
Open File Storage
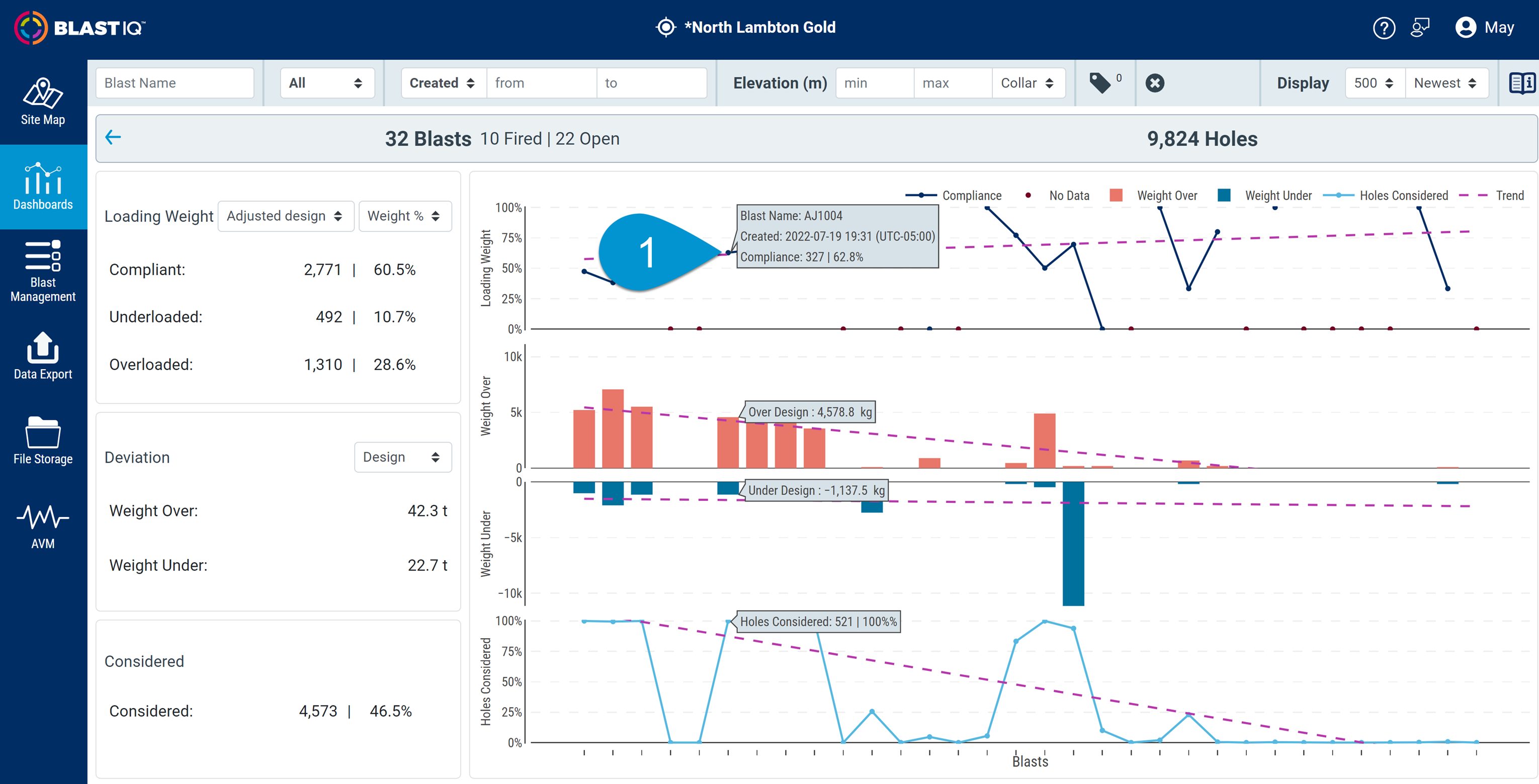43,441
